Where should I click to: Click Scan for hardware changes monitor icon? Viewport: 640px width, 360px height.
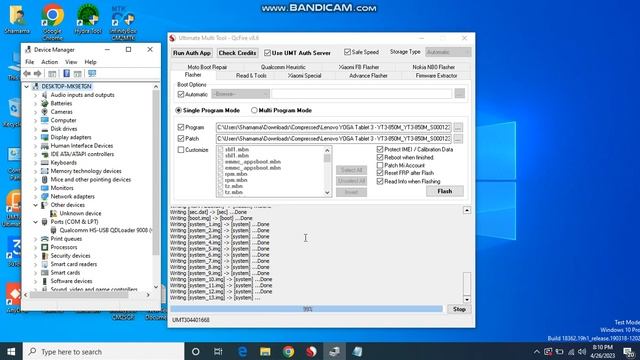point(92,73)
